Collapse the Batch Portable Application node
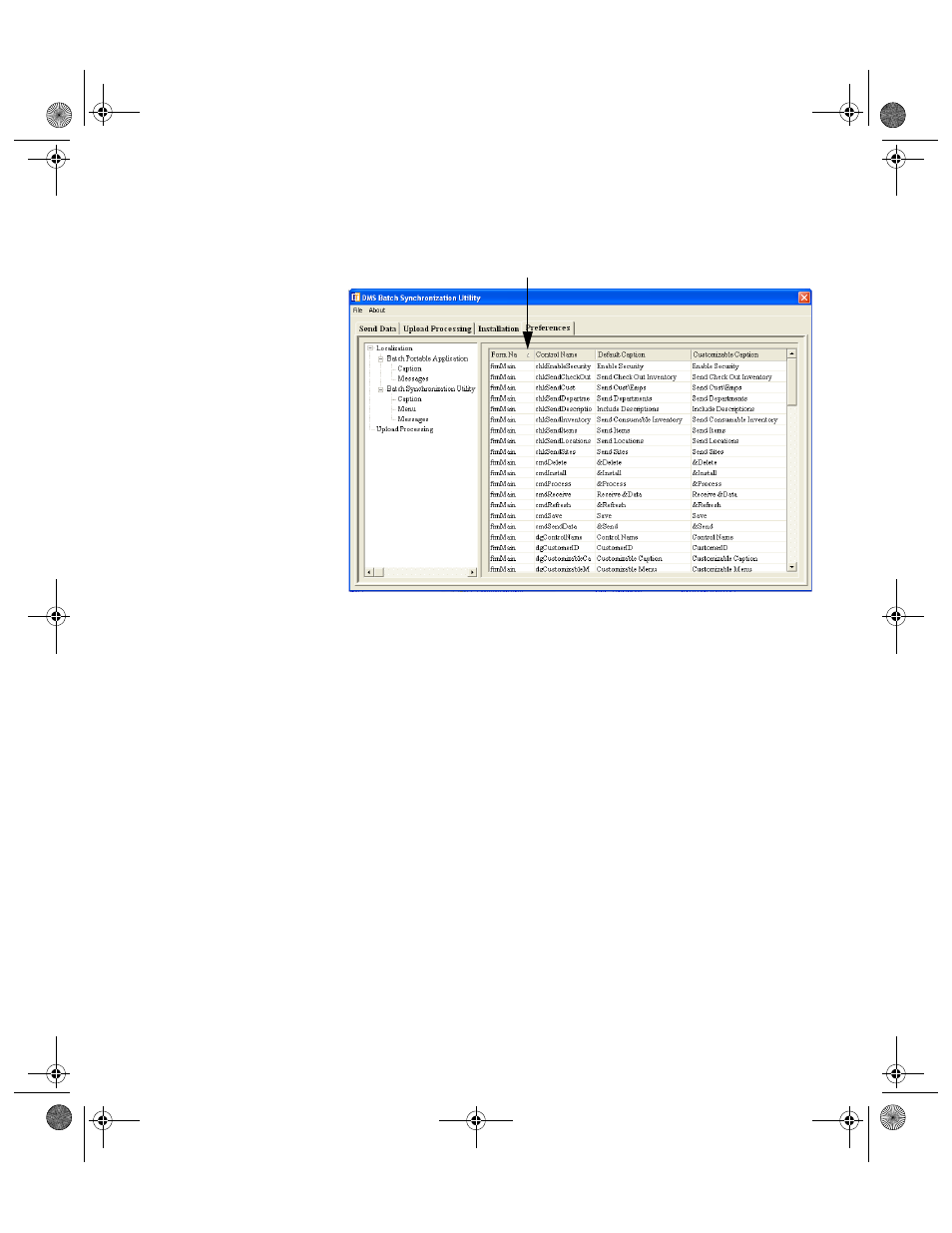This screenshot has height=1233, width=952. (x=380, y=358)
